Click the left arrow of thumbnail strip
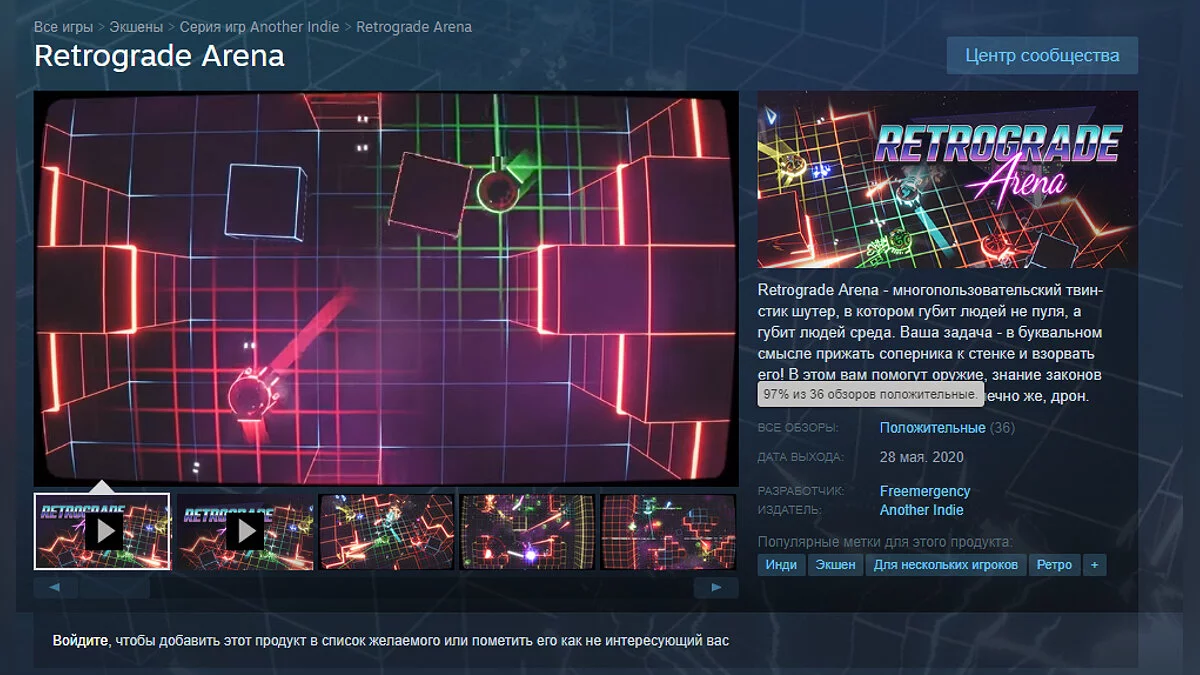The image size is (1200, 675). (x=55, y=588)
